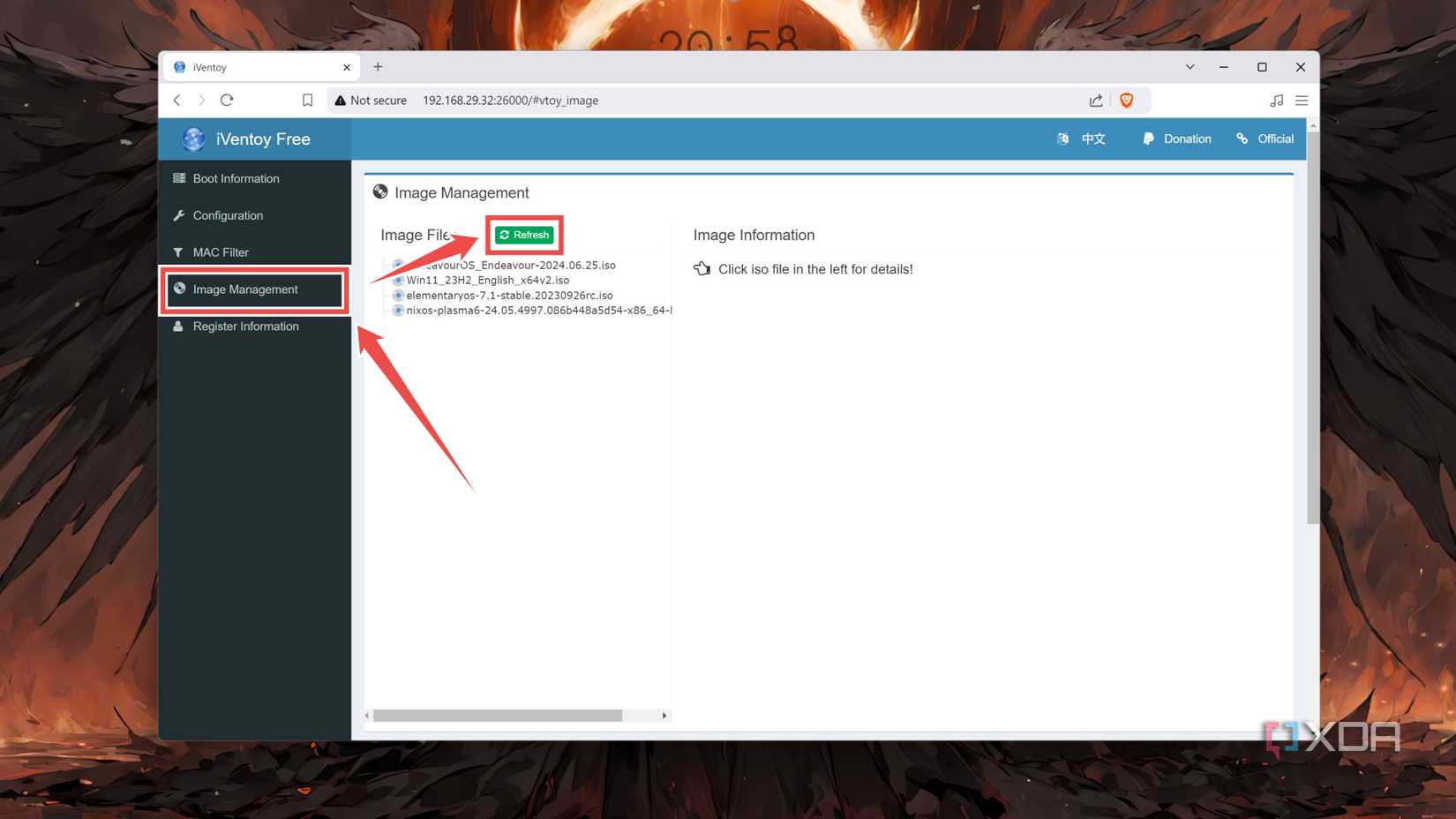The height and width of the screenshot is (819, 1456).
Task: Open the media playlist music icon
Action: pyautogui.click(x=1277, y=101)
